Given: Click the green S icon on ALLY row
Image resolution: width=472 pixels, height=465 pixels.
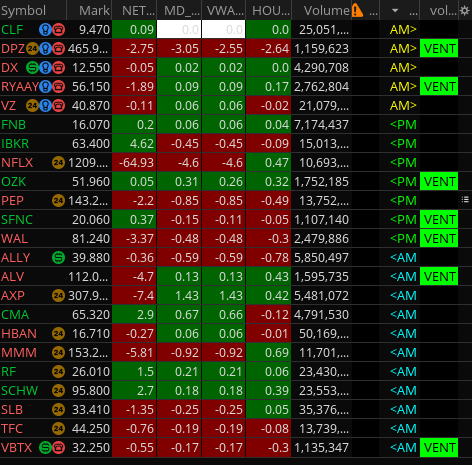Looking at the screenshot, I should 58,258.
